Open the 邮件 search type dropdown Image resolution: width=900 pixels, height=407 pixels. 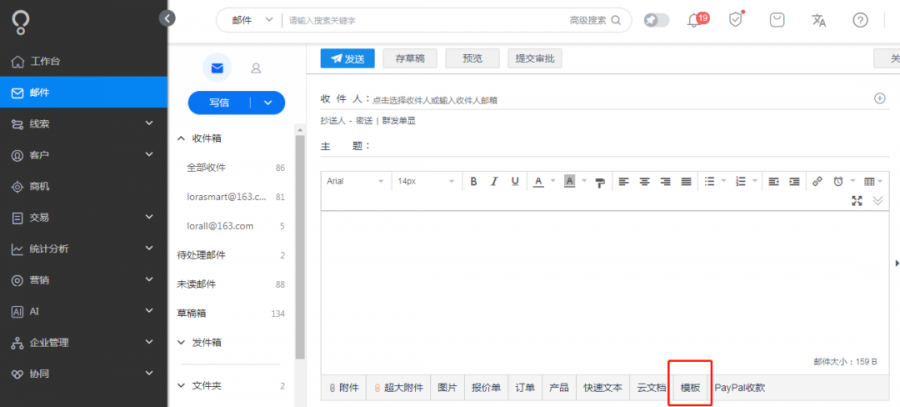click(251, 20)
